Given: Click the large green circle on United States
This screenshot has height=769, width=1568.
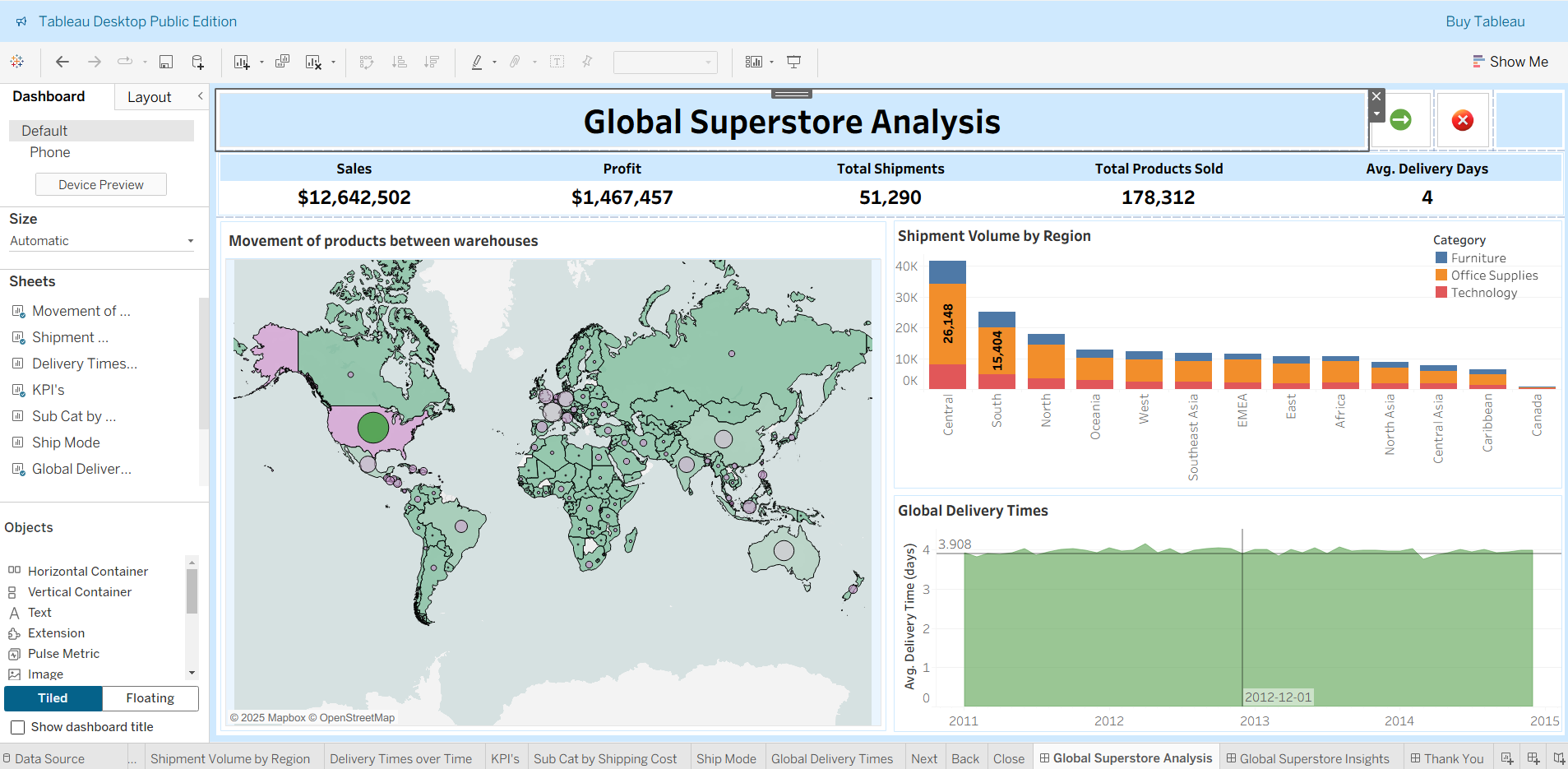Looking at the screenshot, I should (x=372, y=427).
